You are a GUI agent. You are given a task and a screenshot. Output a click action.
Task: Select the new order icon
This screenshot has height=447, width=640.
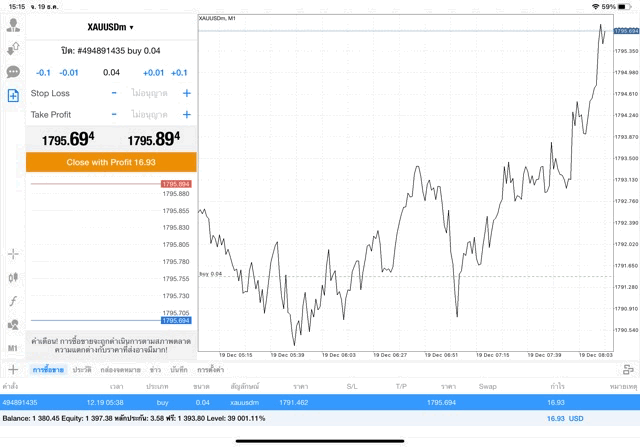(x=13, y=96)
